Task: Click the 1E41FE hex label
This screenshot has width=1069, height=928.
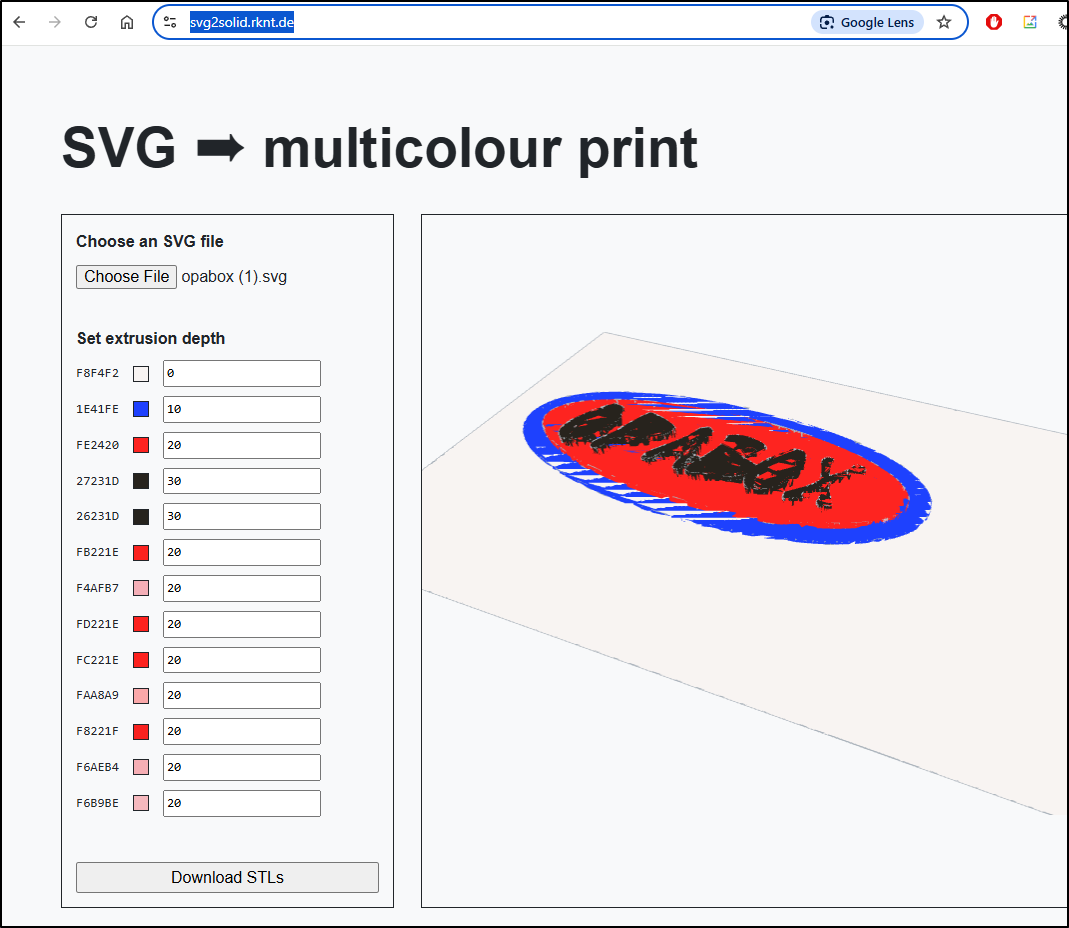Action: coord(97,409)
